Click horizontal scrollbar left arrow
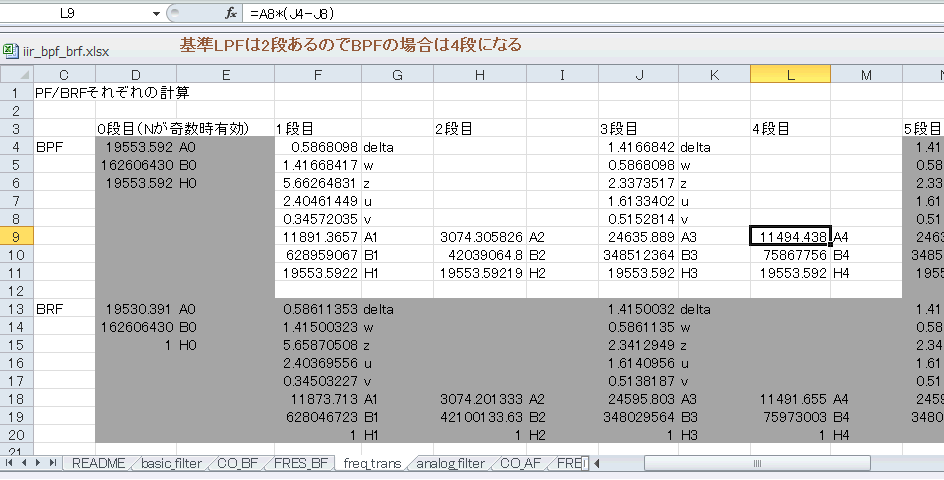Viewport: 944px width, 480px height. [x=597, y=463]
